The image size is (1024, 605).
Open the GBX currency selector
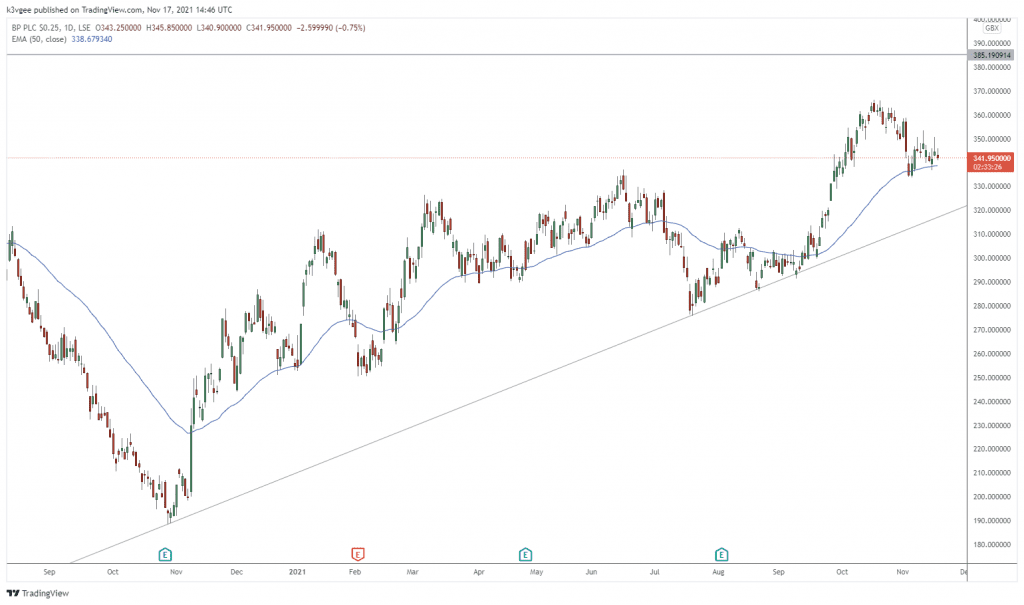point(993,29)
